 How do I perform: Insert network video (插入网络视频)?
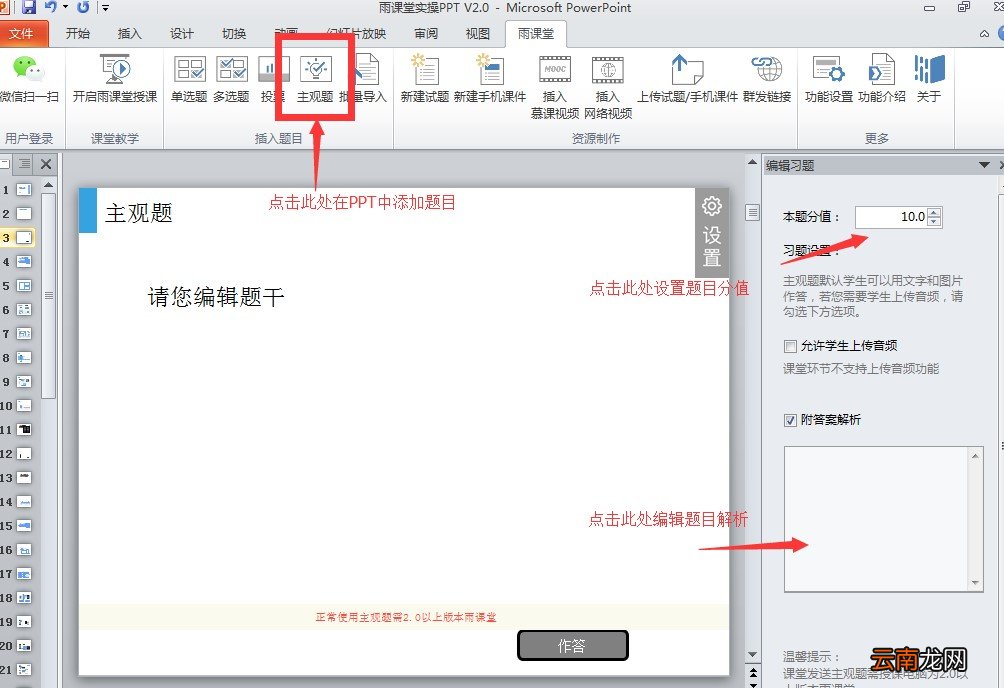tap(608, 87)
